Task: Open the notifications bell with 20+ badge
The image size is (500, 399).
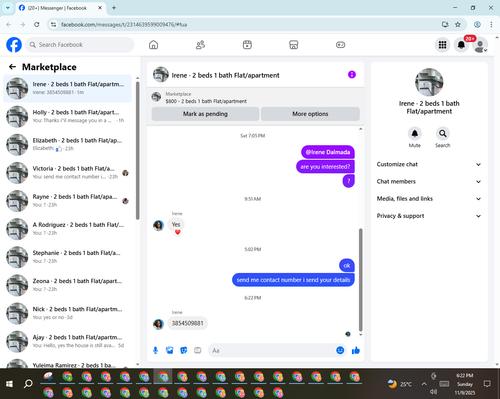Action: click(461, 45)
